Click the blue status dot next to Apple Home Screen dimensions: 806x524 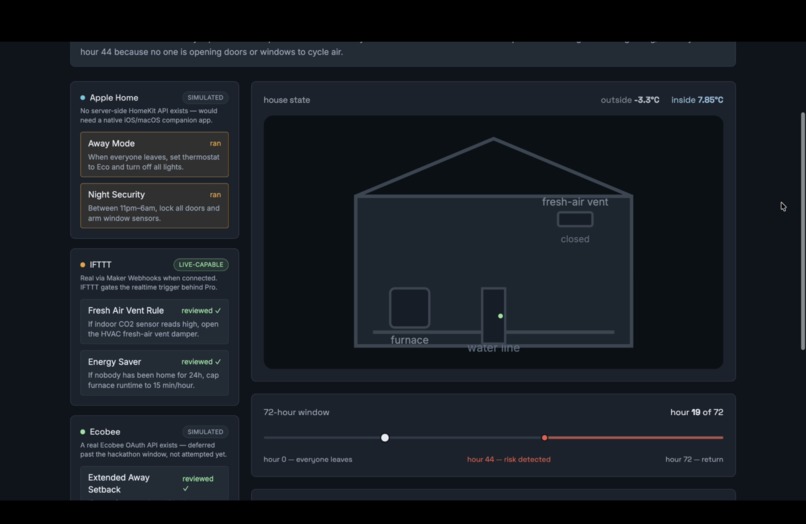tap(83, 98)
